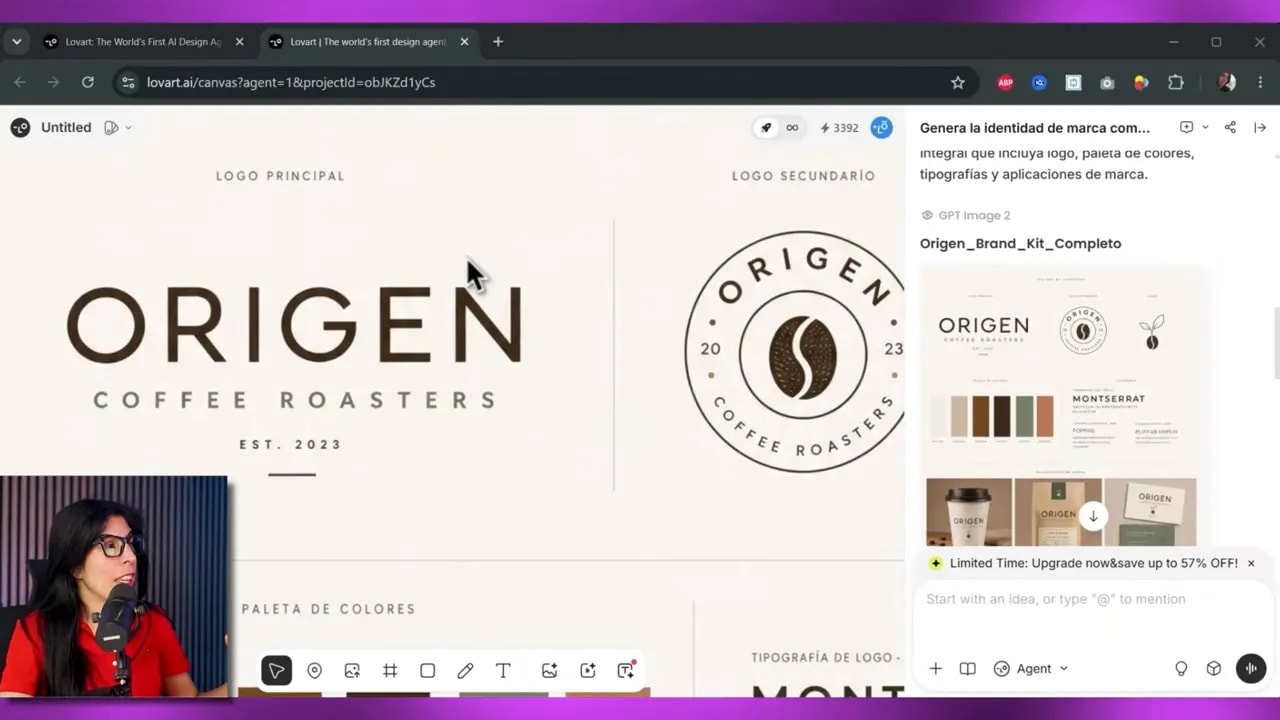Switch to the infinity unlimited mode
1280x720 pixels.
point(792,128)
